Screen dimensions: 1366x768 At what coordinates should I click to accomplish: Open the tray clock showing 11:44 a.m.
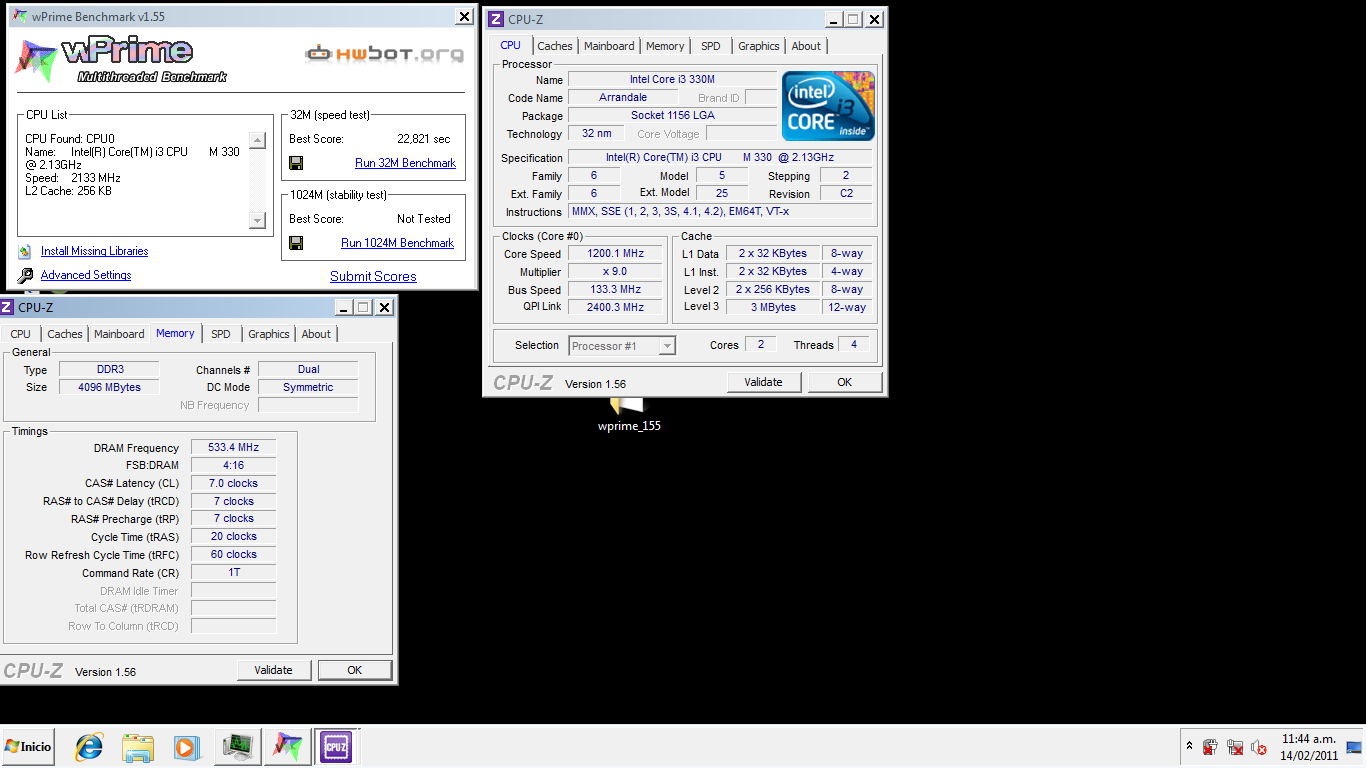tap(1309, 747)
